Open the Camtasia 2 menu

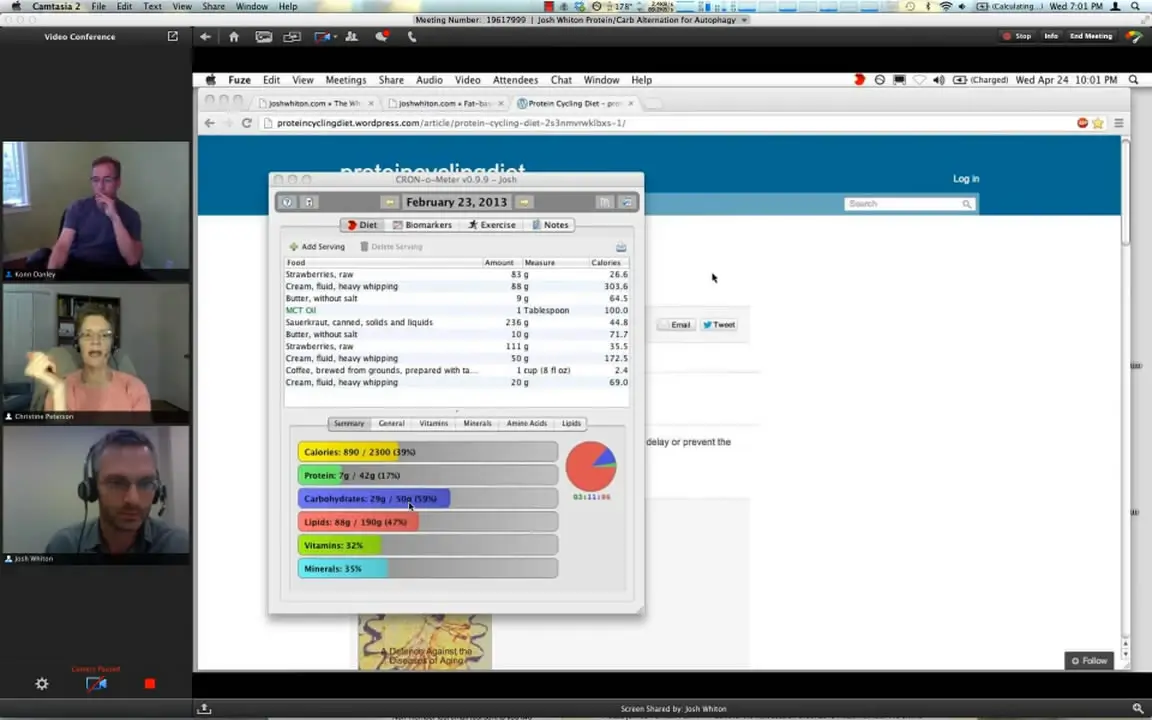pyautogui.click(x=56, y=6)
